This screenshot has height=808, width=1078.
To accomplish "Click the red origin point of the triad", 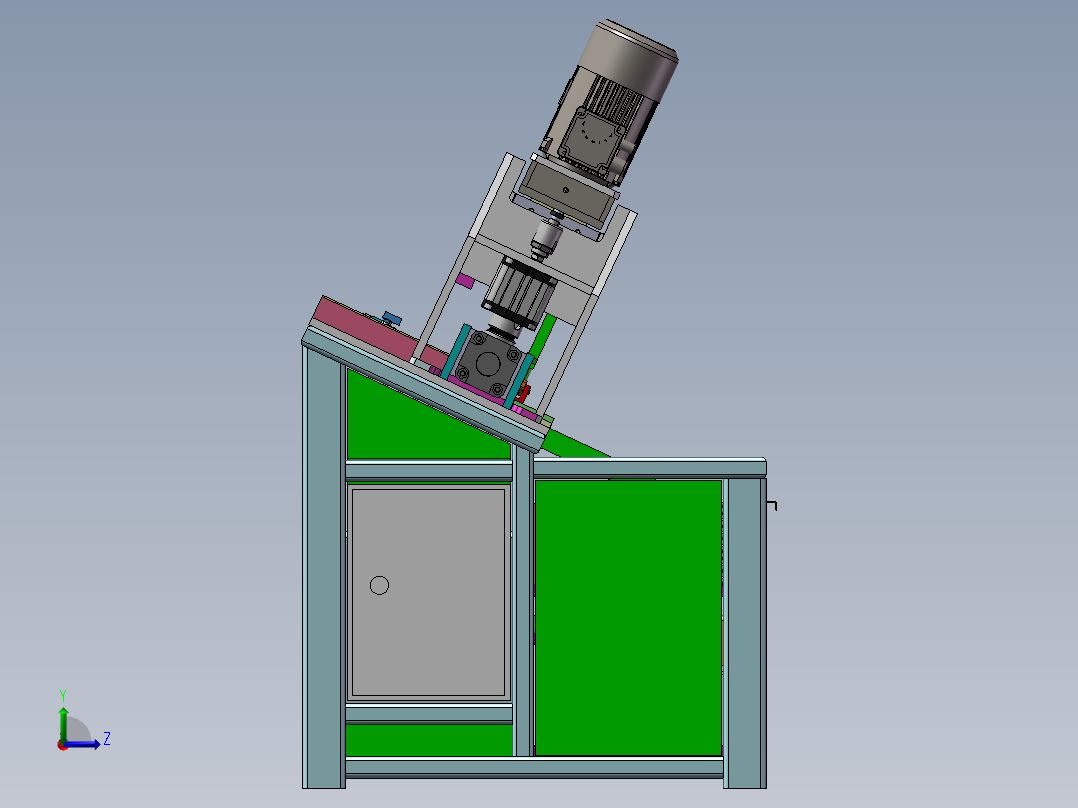I will point(63,747).
